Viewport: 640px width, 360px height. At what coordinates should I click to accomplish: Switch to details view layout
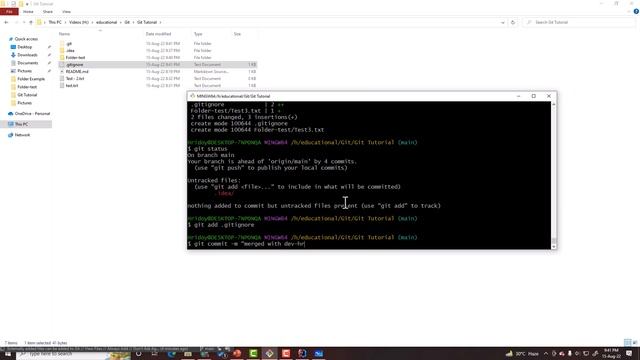pyautogui.click(x=627, y=342)
